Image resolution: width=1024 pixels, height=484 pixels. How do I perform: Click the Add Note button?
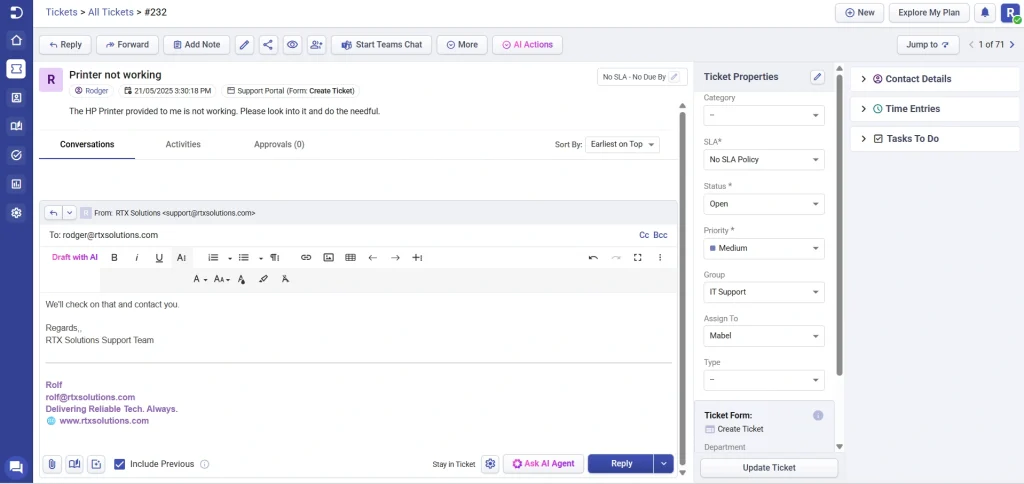tap(196, 45)
